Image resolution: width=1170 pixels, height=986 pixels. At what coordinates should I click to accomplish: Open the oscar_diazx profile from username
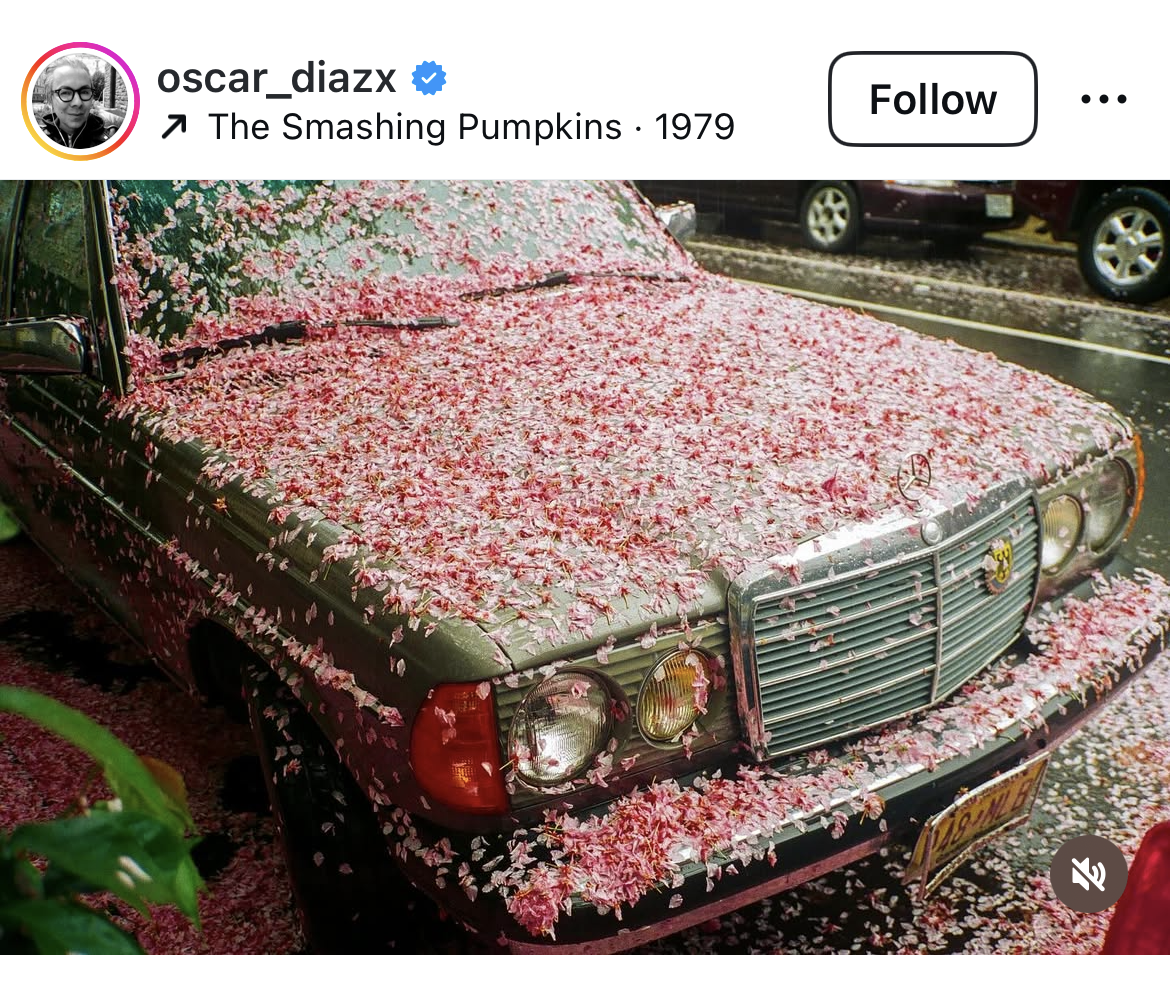click(276, 78)
